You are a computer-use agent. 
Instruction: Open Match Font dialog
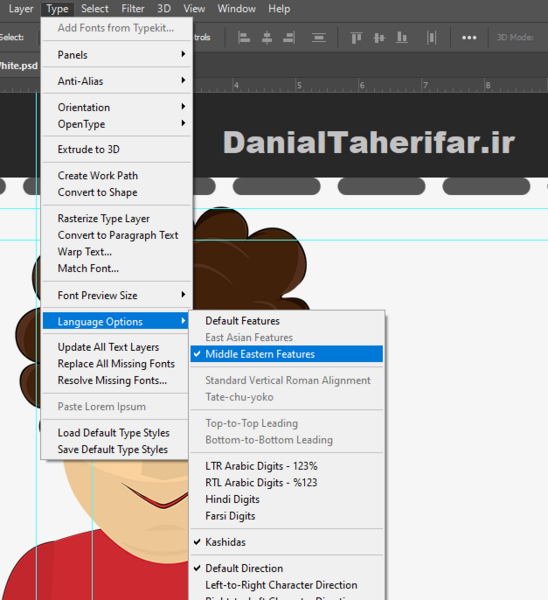[116, 268]
